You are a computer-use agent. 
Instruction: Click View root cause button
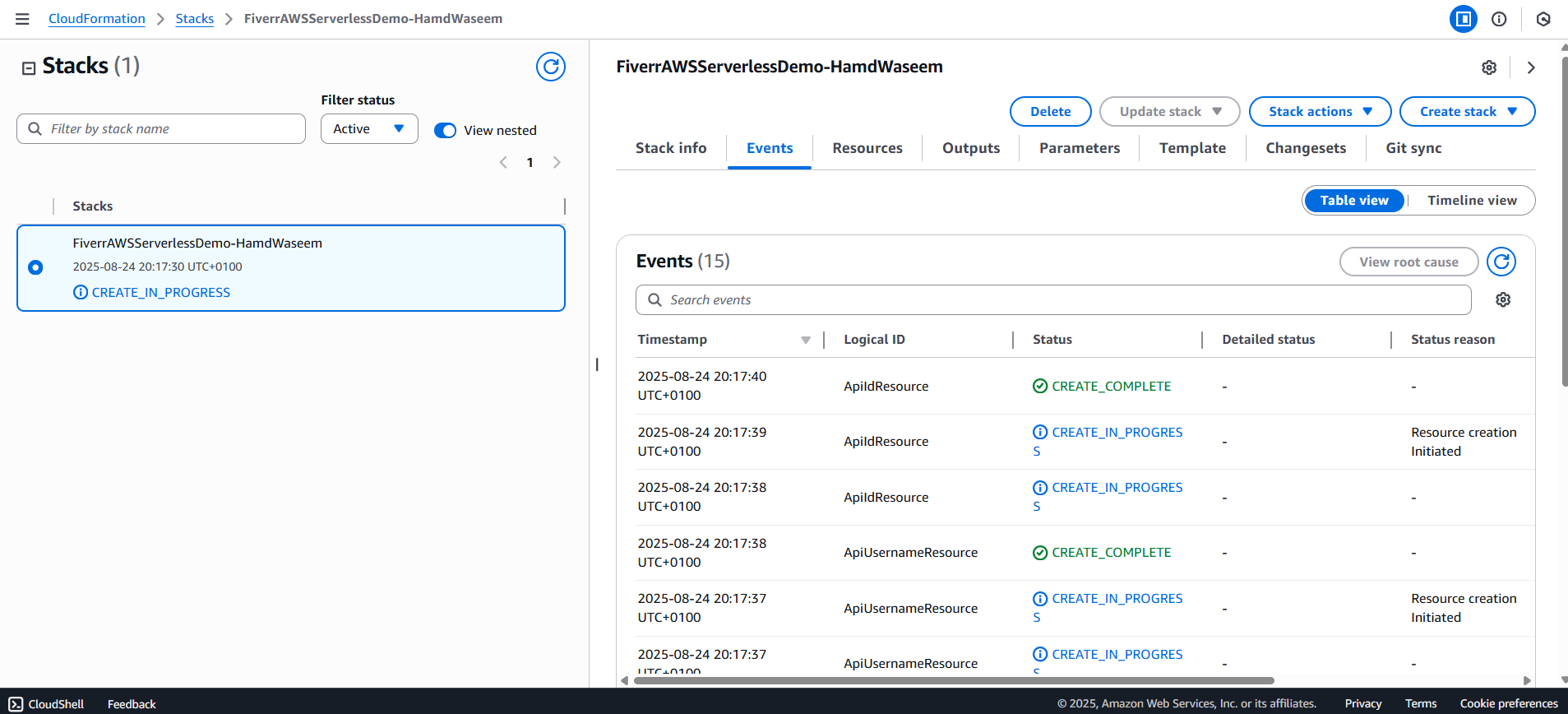(1408, 262)
